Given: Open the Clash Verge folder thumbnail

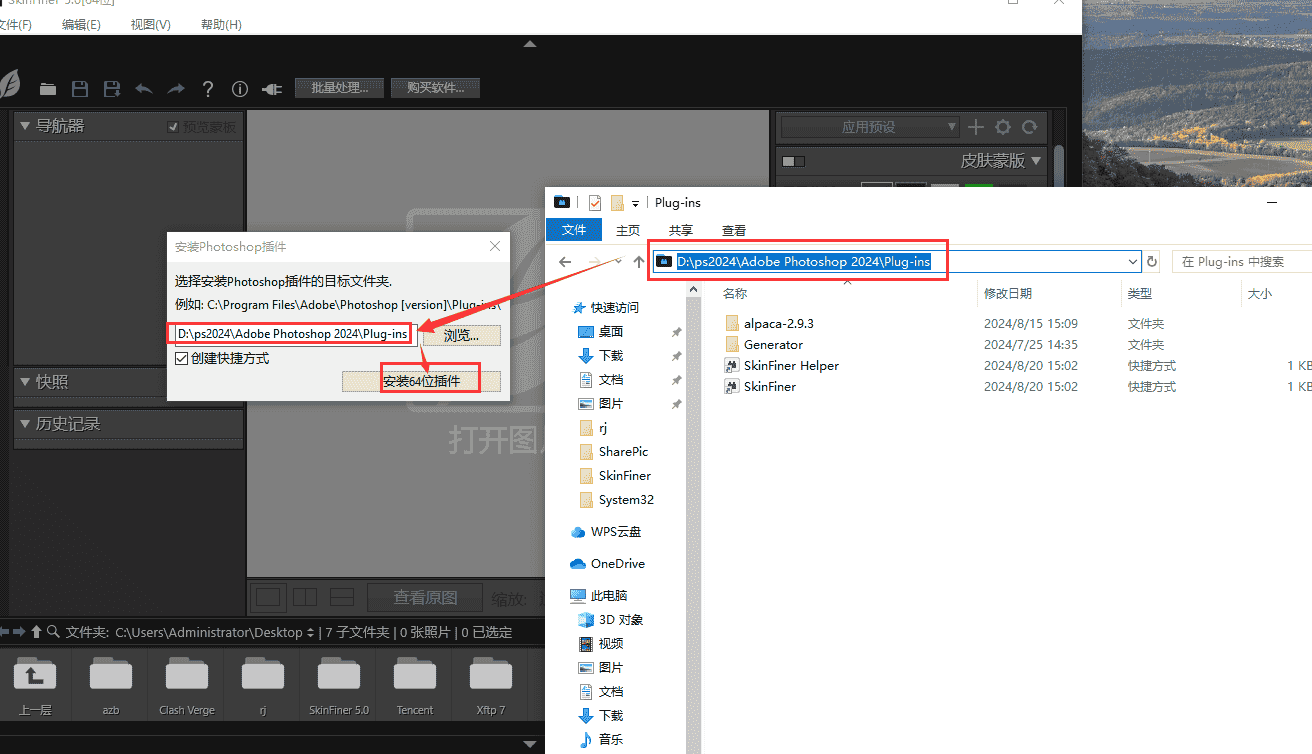Looking at the screenshot, I should click(x=187, y=683).
